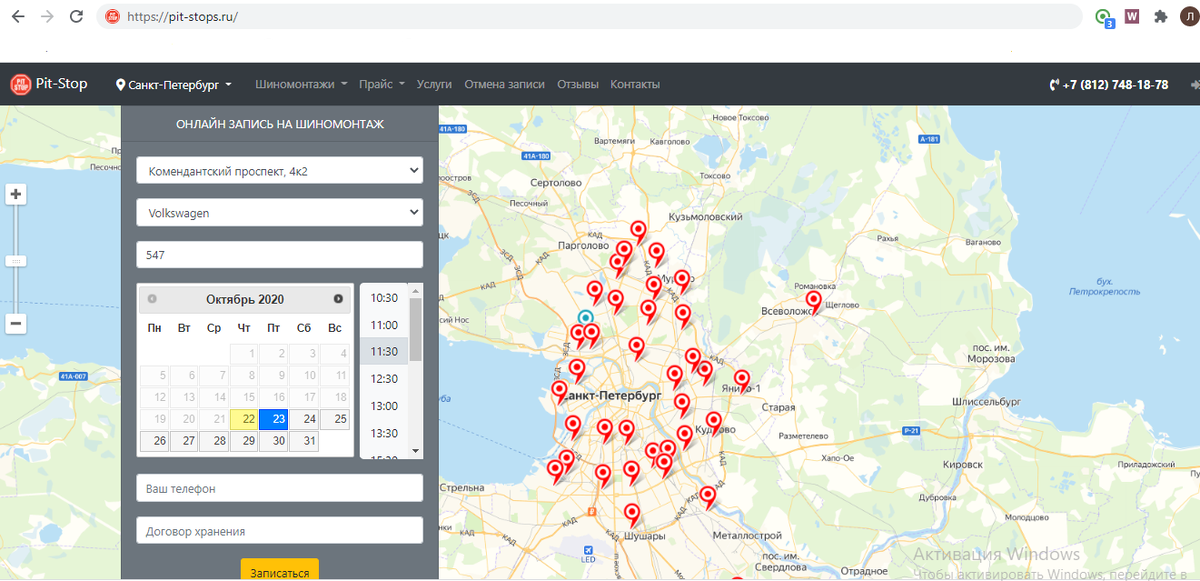
Task: Select October 24 in the calendar
Action: [304, 419]
